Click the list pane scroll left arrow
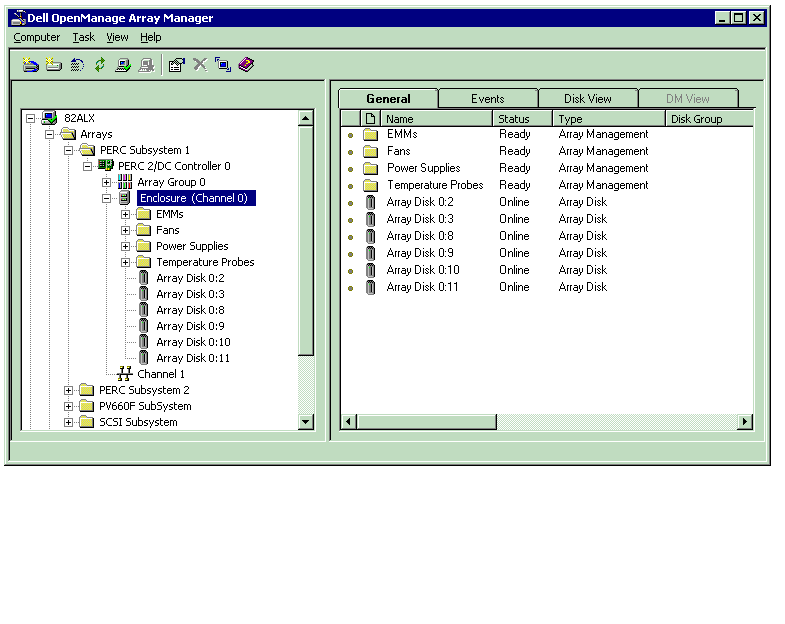Screen dimensions: 785x624 (349, 422)
